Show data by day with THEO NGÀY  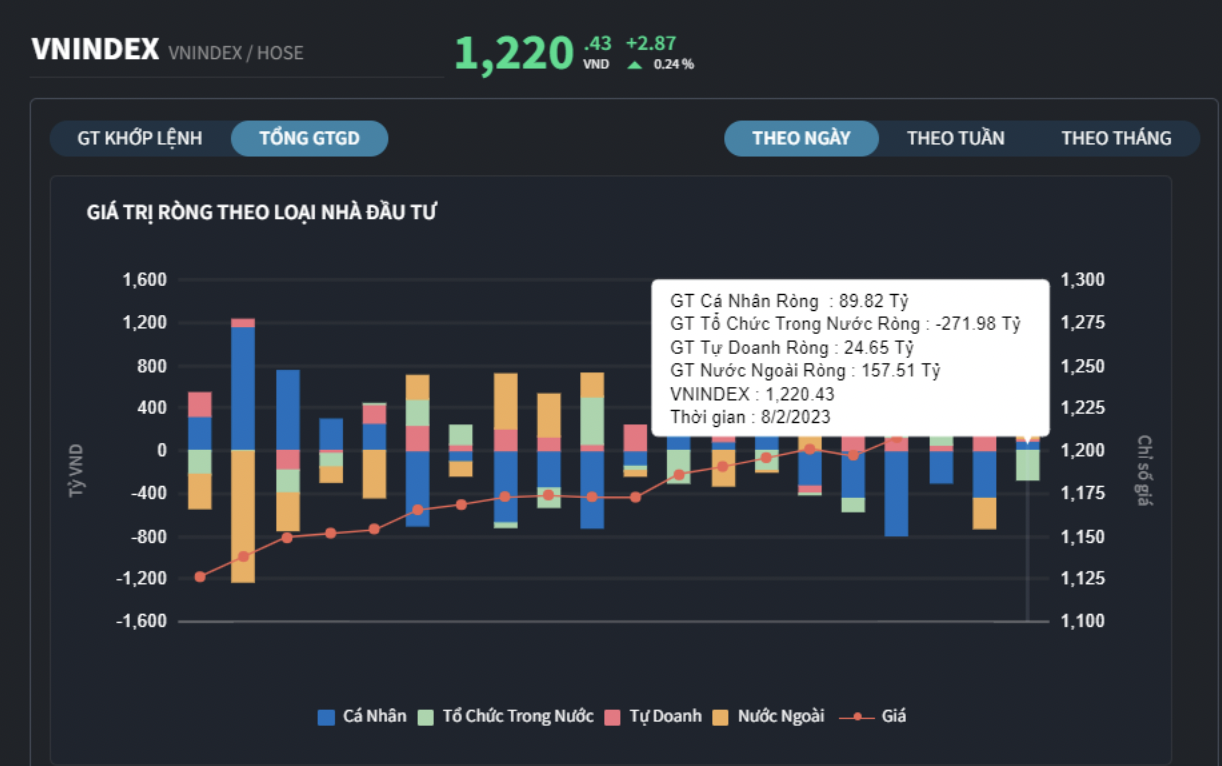coord(801,138)
